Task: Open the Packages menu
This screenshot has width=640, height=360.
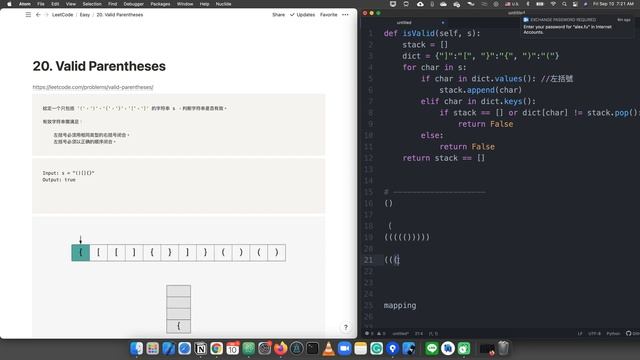Action: [x=160, y=4]
